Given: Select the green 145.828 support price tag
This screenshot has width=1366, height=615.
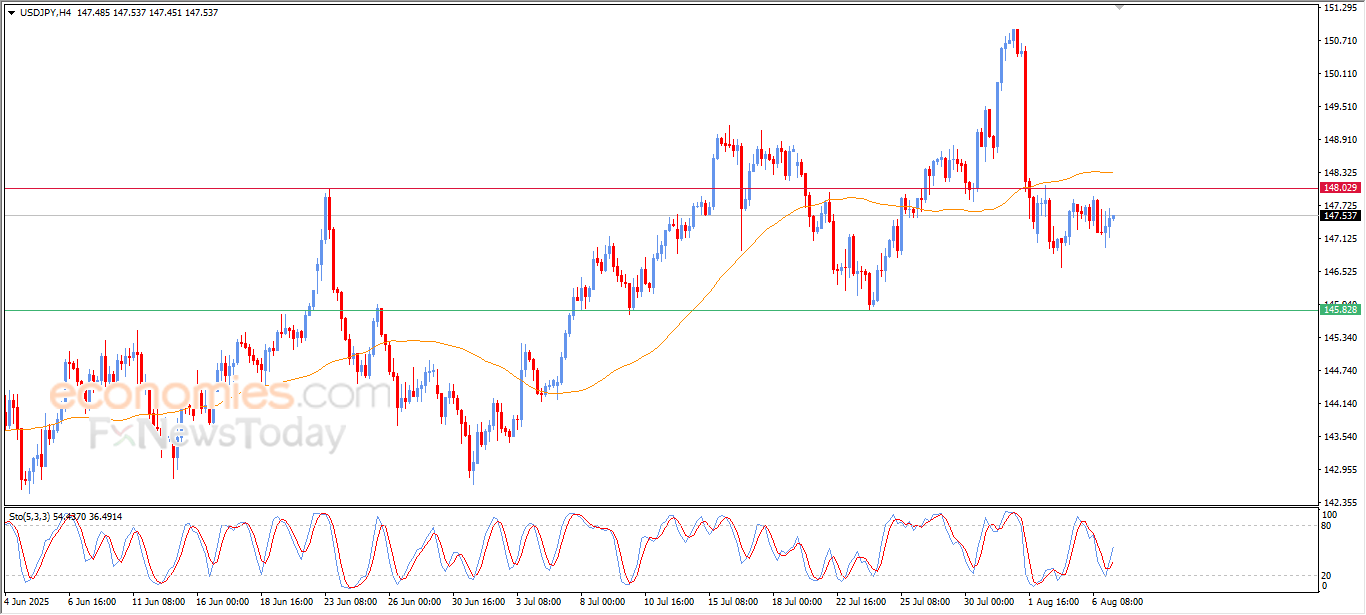Looking at the screenshot, I should click(x=1340, y=310).
